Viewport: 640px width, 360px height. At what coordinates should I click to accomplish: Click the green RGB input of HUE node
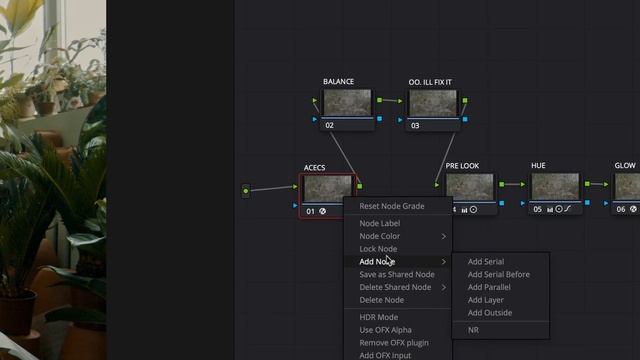click(x=523, y=184)
